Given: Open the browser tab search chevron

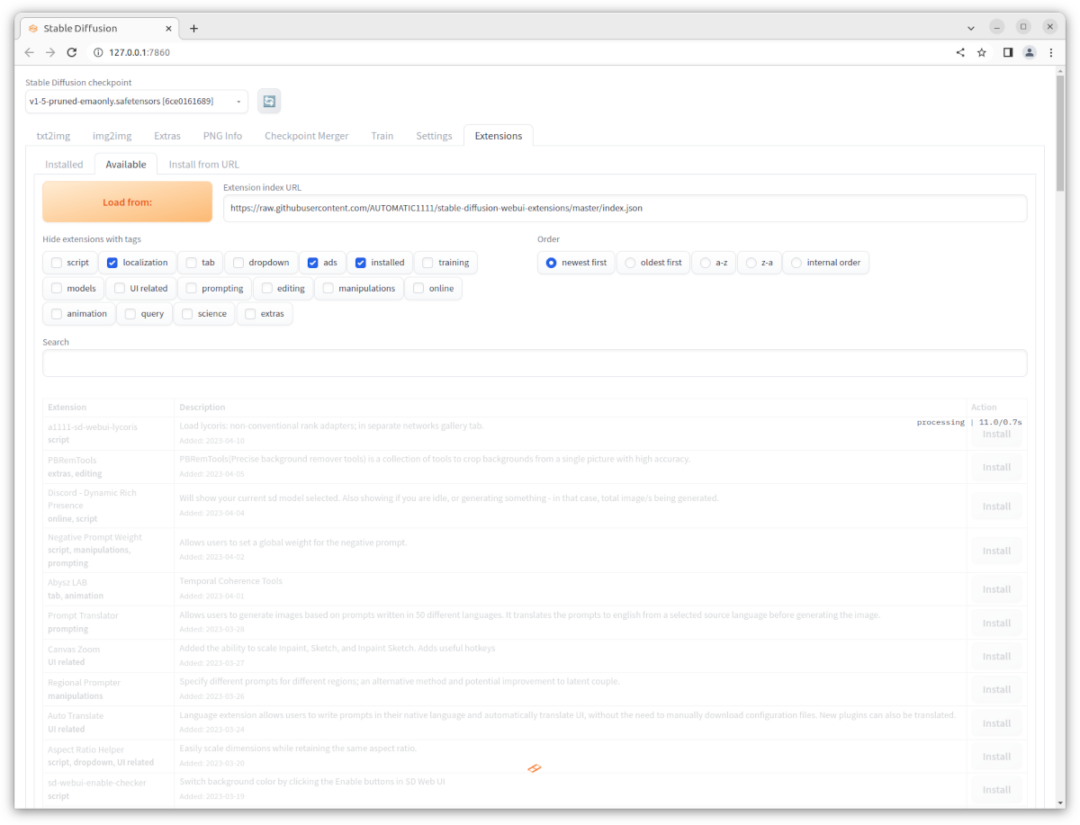Looking at the screenshot, I should coord(971,27).
